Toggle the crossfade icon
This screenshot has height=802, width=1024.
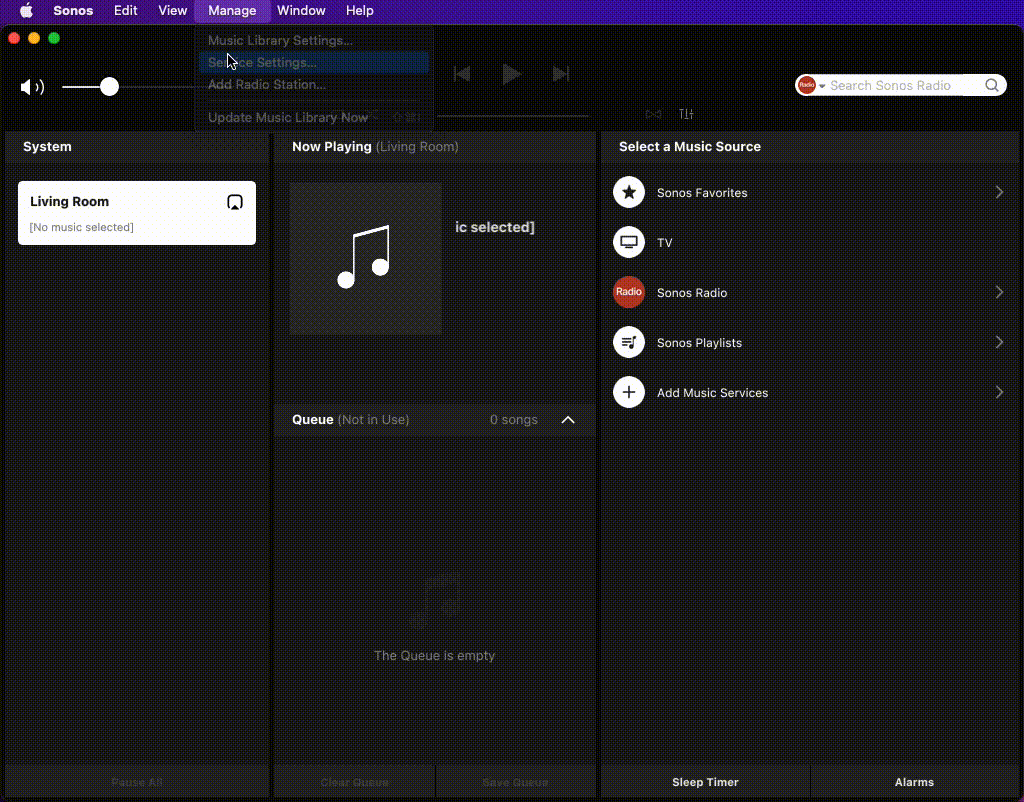click(x=653, y=114)
